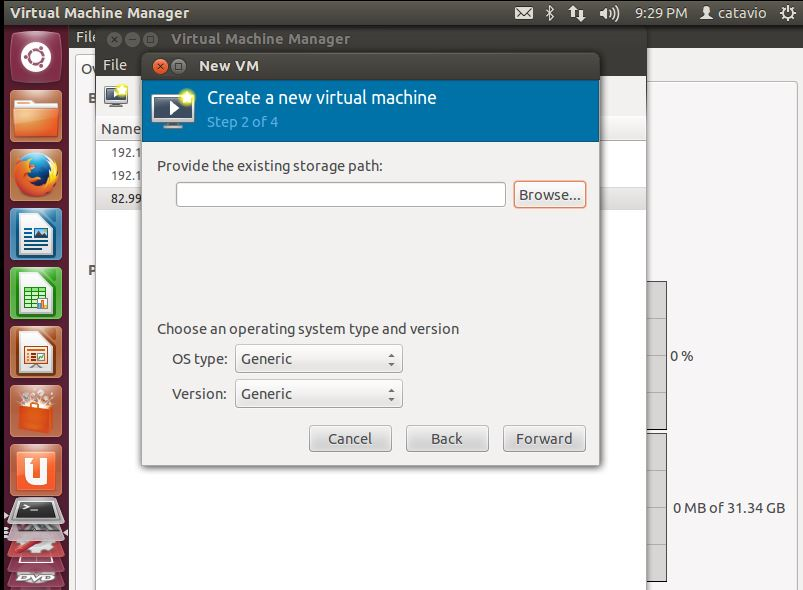The height and width of the screenshot is (590, 803).
Task: Open LibreOffice Writer from launcher
Action: click(x=36, y=234)
